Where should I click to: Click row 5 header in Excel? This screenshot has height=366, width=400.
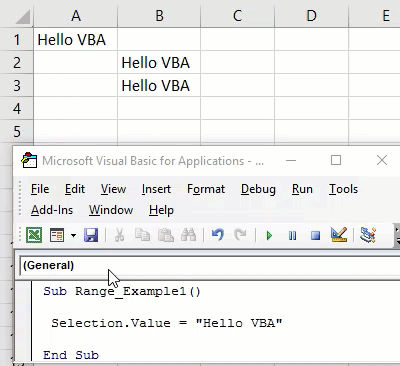pyautogui.click(x=17, y=131)
